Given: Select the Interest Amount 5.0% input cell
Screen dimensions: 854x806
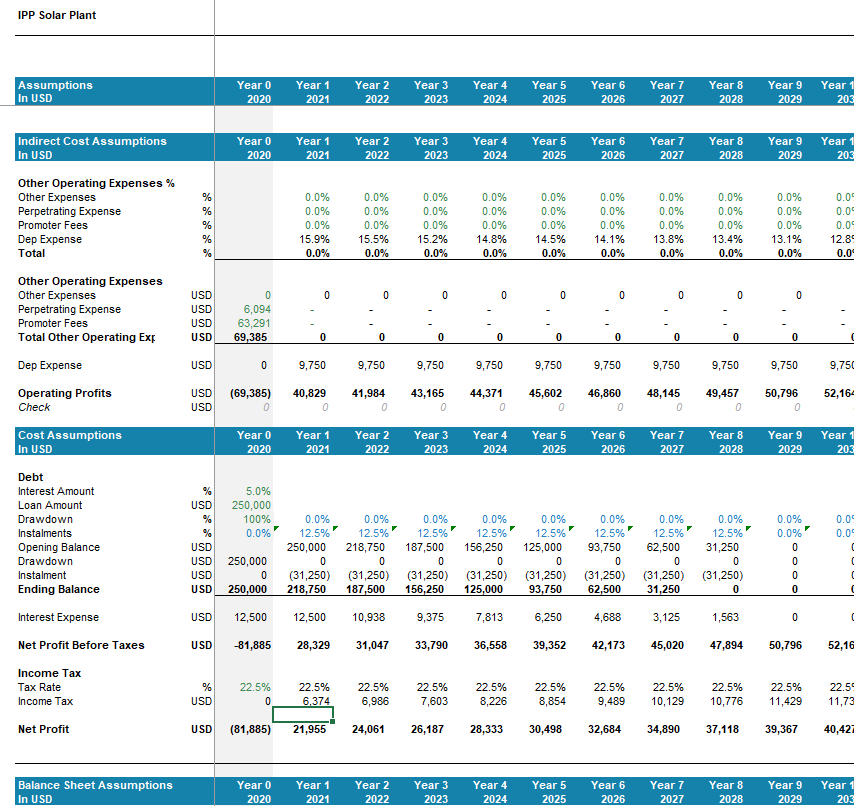Looking at the screenshot, I should (258, 492).
